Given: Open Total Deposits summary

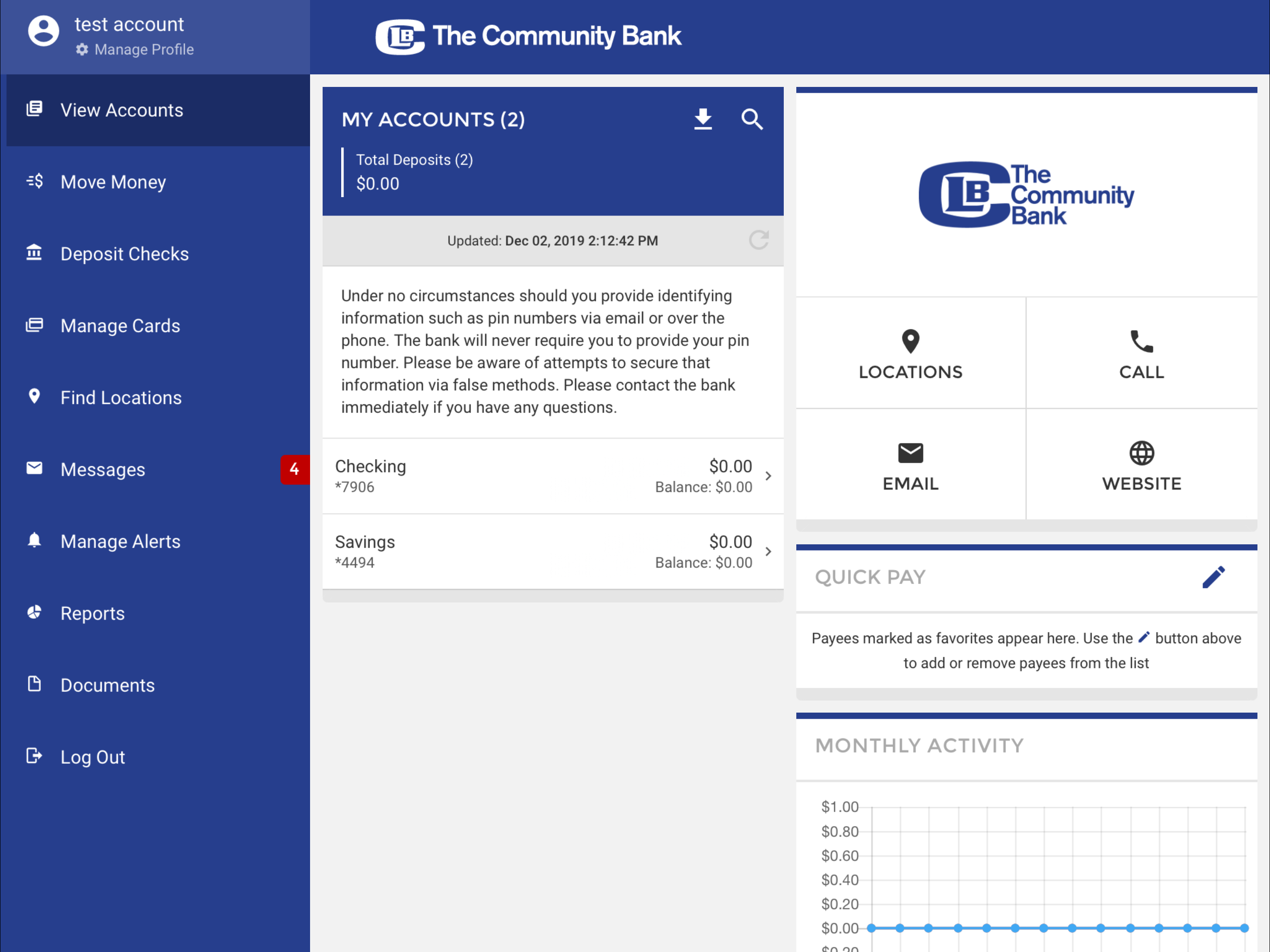Looking at the screenshot, I should coord(414,172).
